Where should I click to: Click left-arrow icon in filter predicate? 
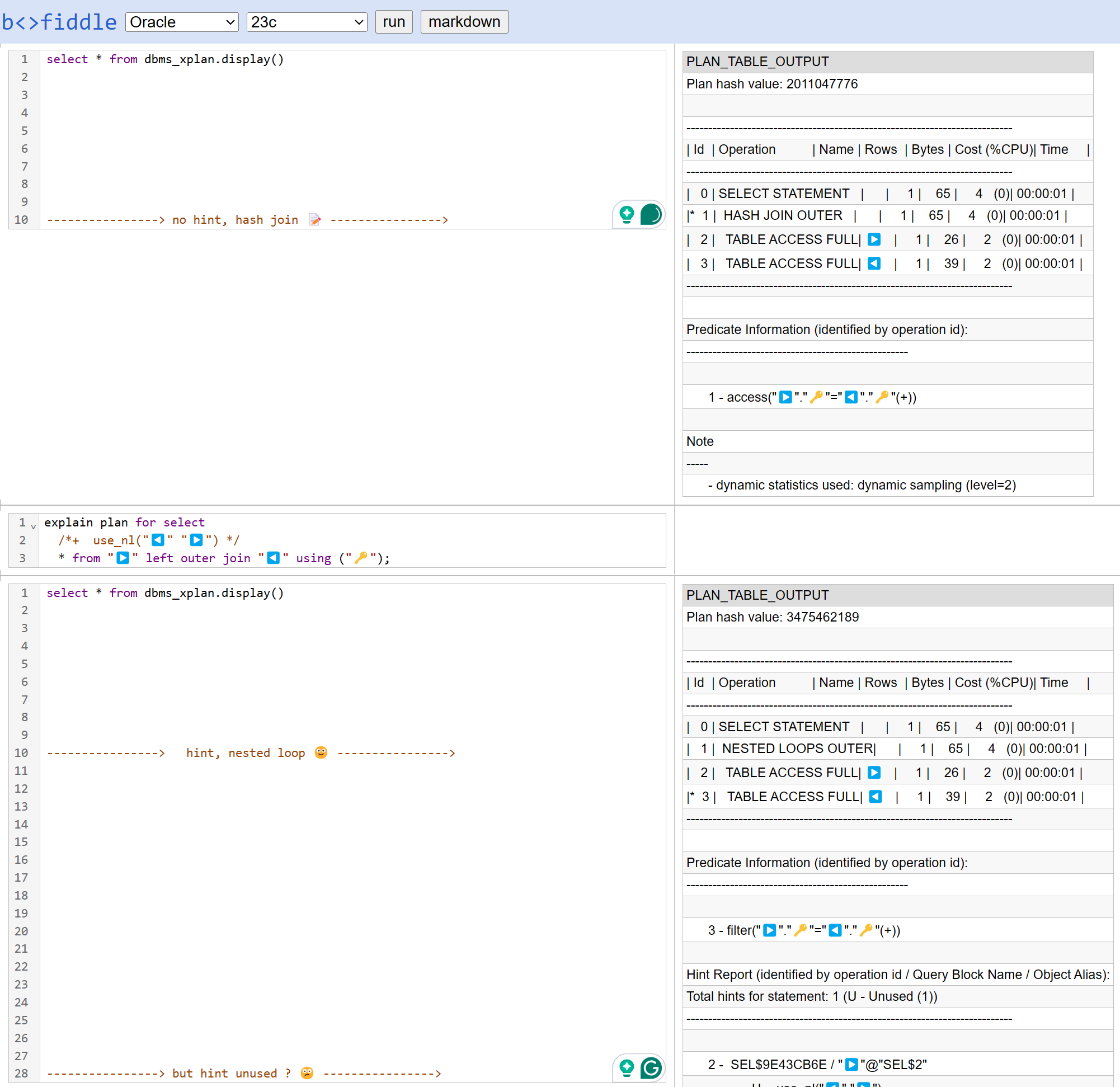pyautogui.click(x=835, y=930)
